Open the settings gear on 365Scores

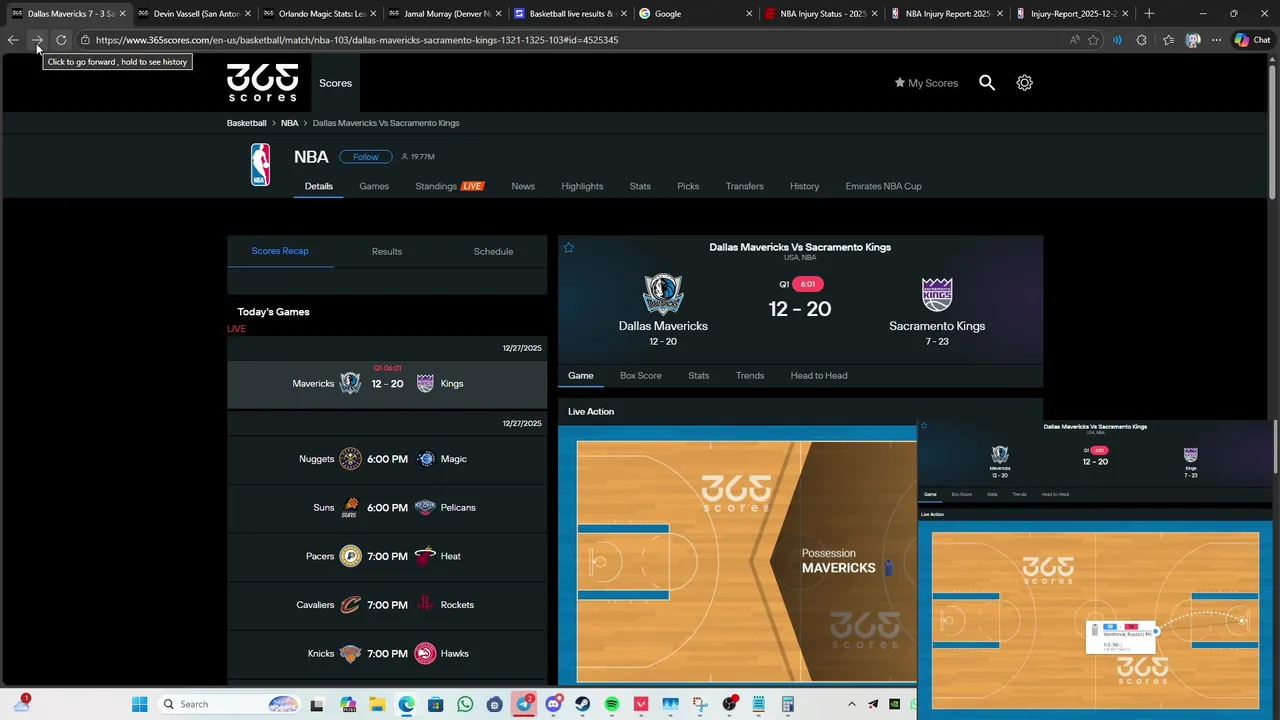click(1024, 83)
